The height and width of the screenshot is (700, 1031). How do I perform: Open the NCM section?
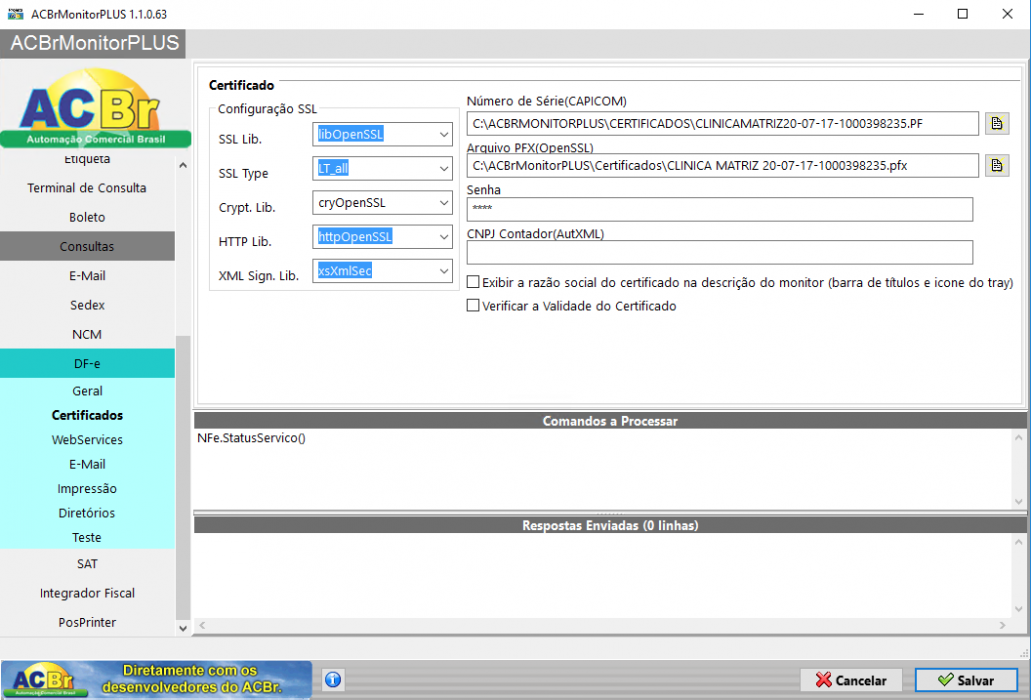(87, 335)
